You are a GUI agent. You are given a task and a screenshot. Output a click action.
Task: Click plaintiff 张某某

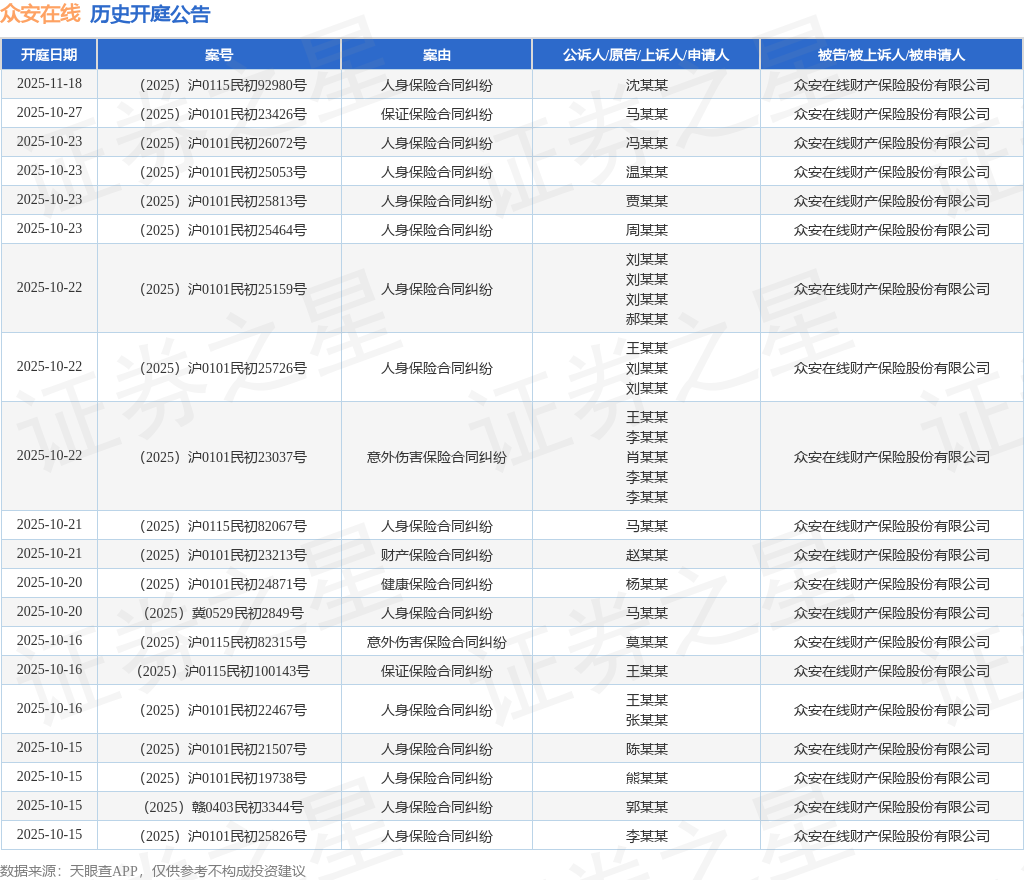point(647,720)
